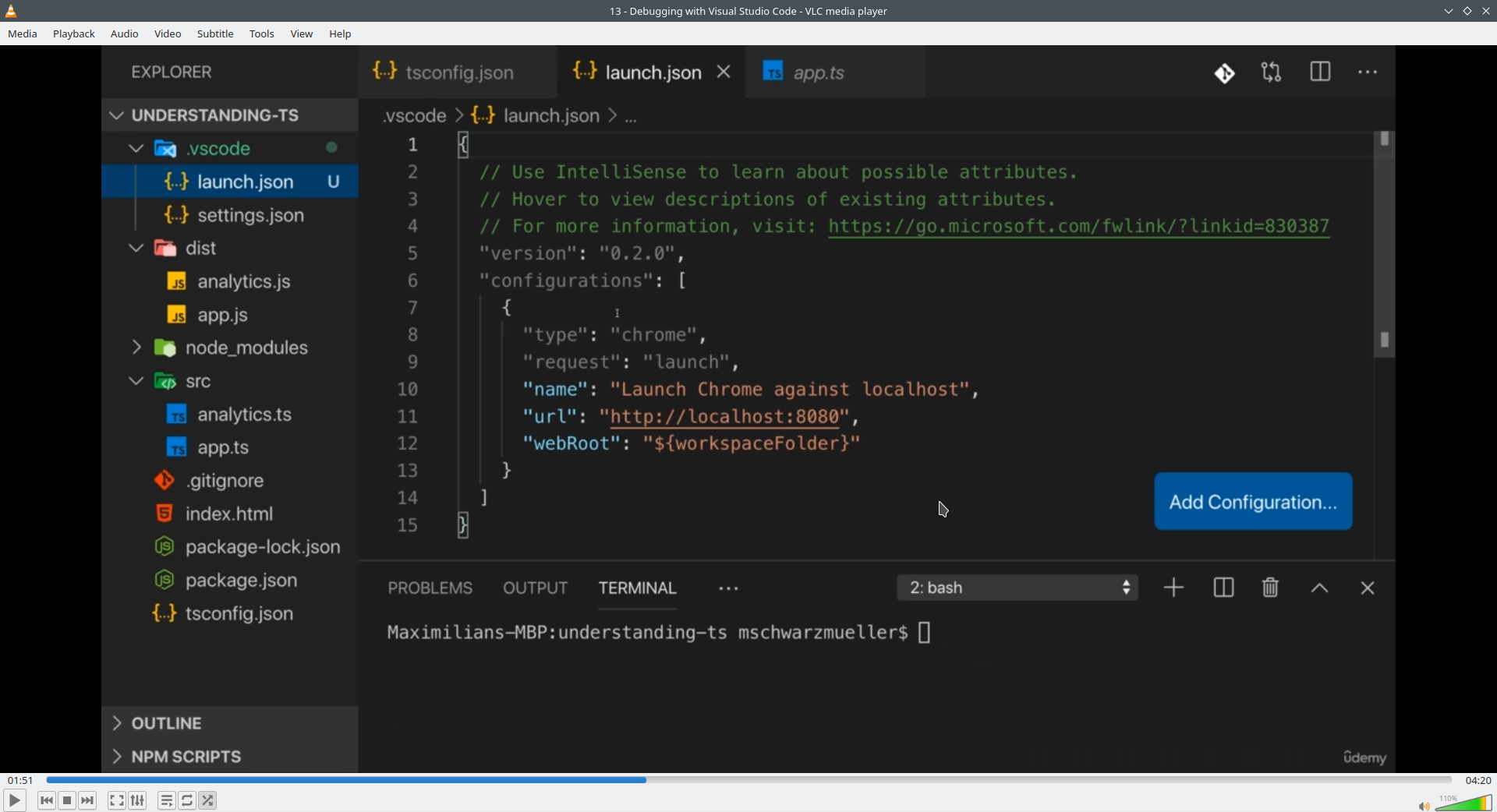Close the launch.json editor tab
Viewport: 1497px width, 812px height.
(x=724, y=72)
